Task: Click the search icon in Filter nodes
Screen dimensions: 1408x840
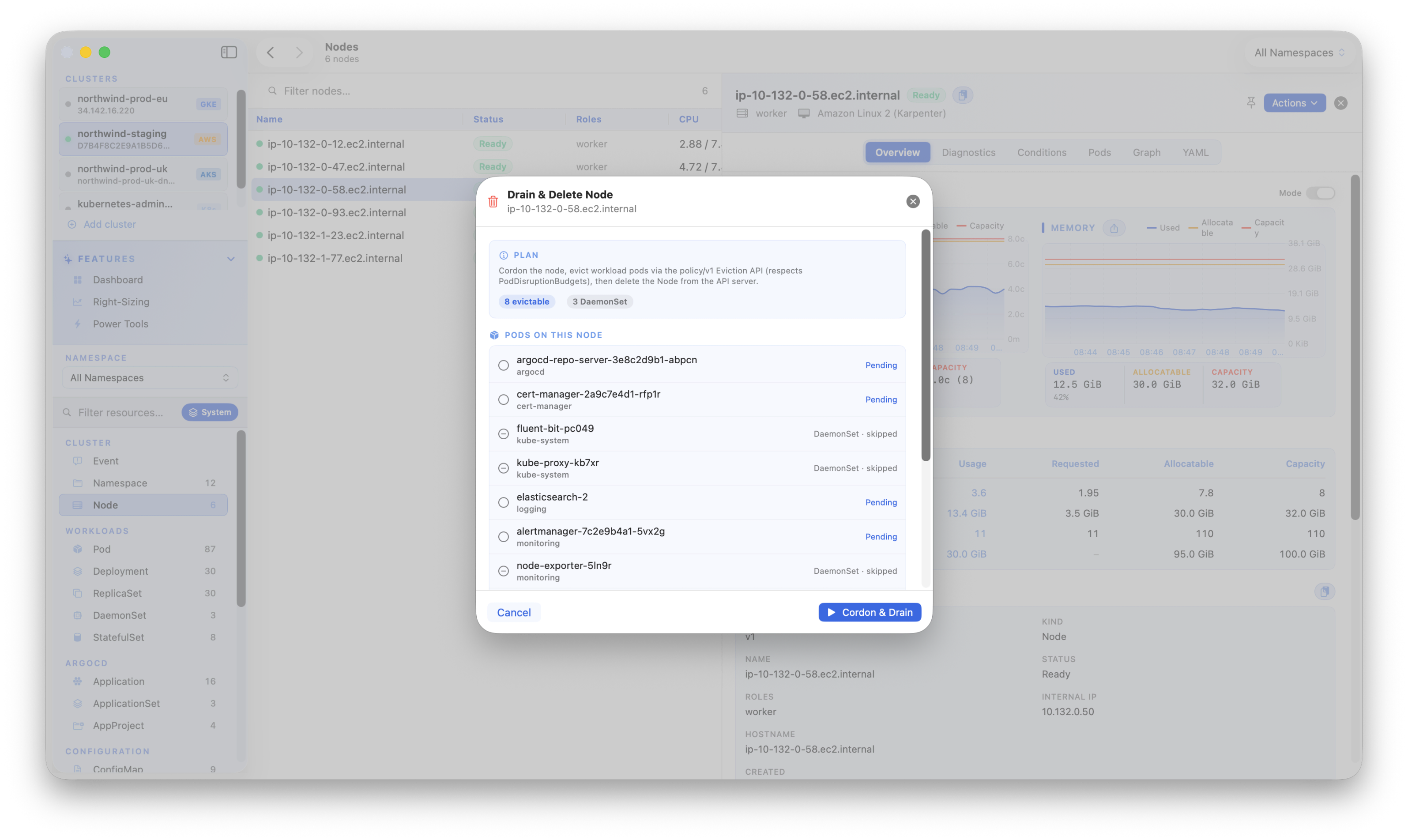Action: [272, 90]
